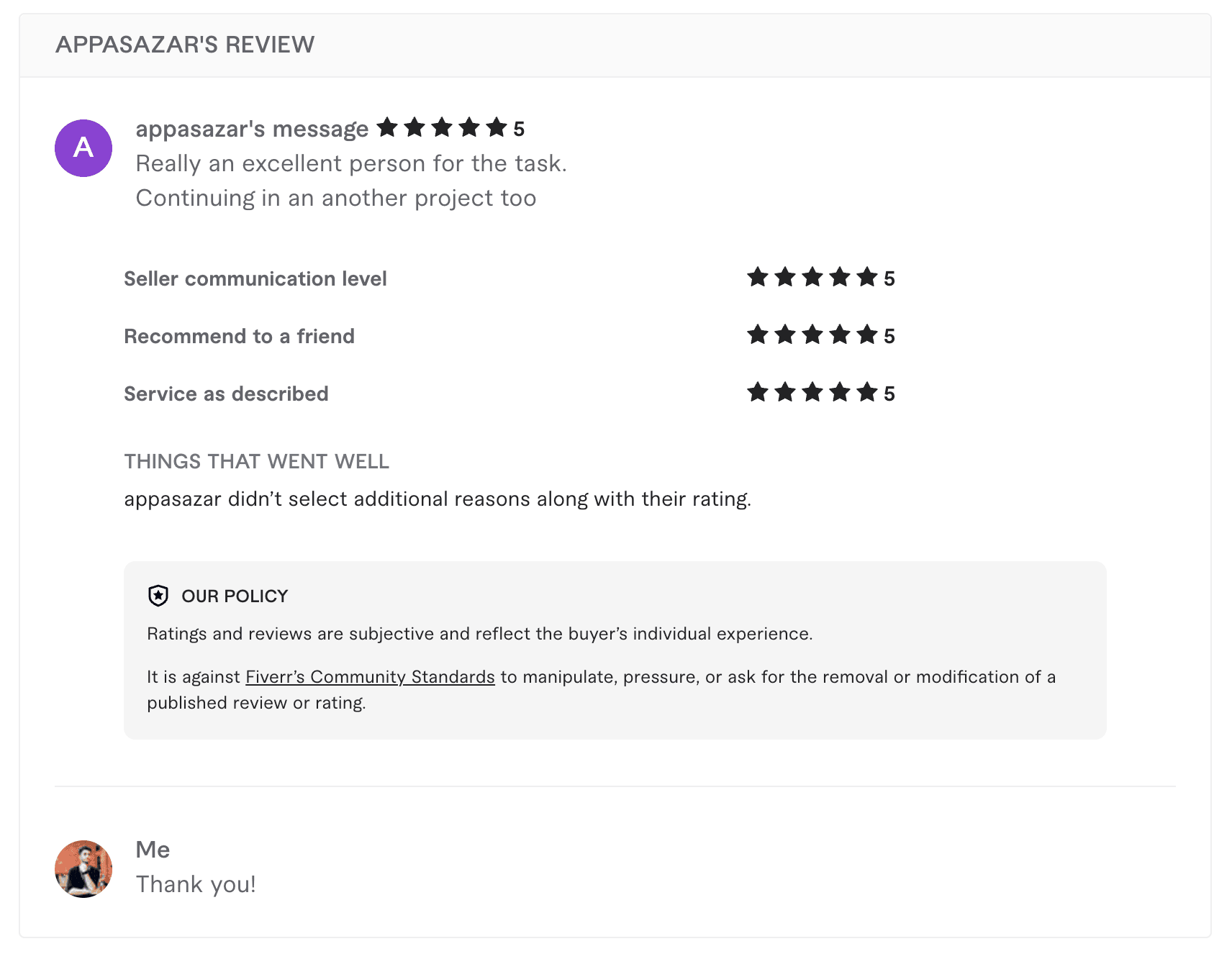Click the first star for Service as described

click(x=757, y=393)
